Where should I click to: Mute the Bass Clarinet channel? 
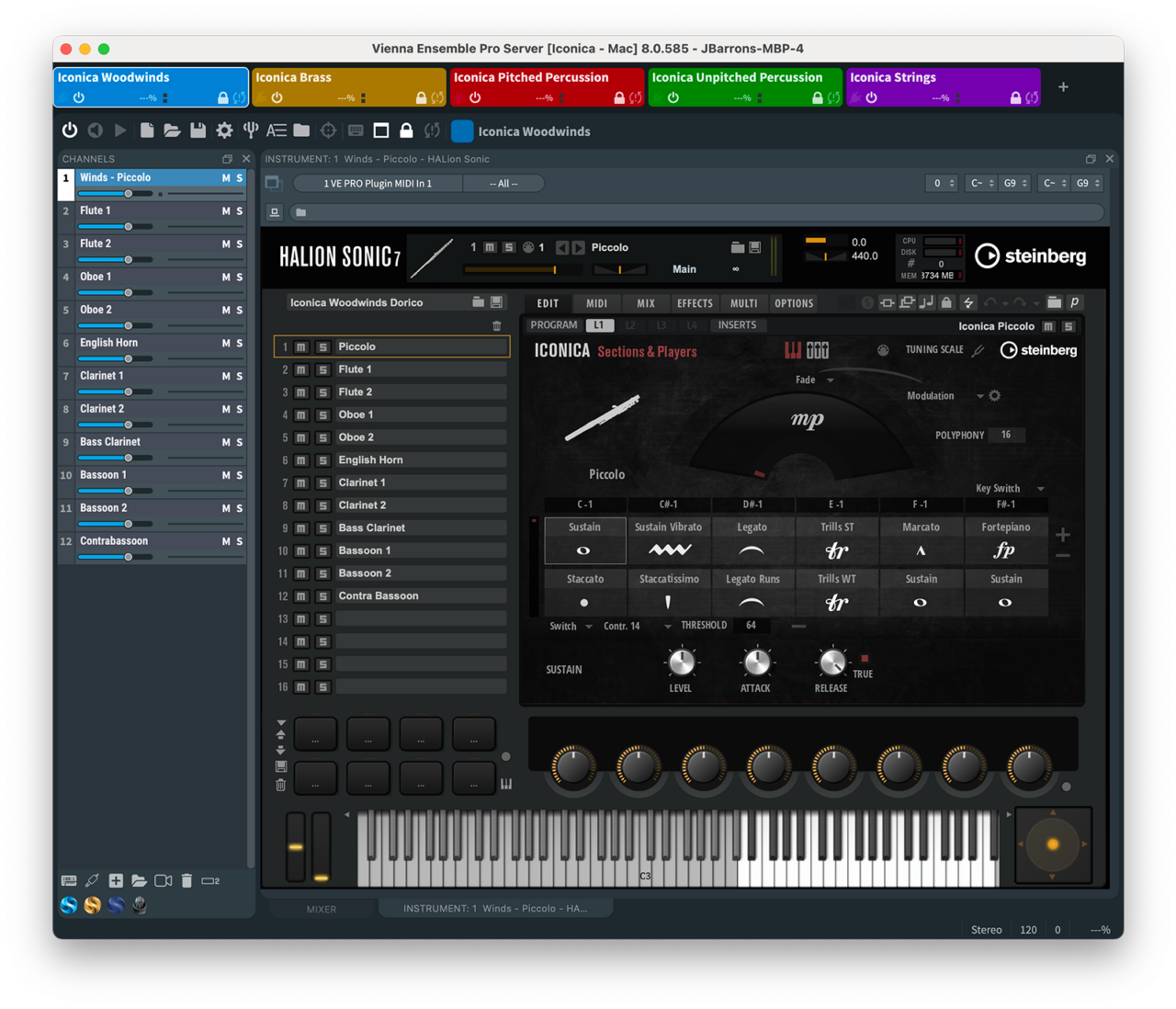[226, 443]
